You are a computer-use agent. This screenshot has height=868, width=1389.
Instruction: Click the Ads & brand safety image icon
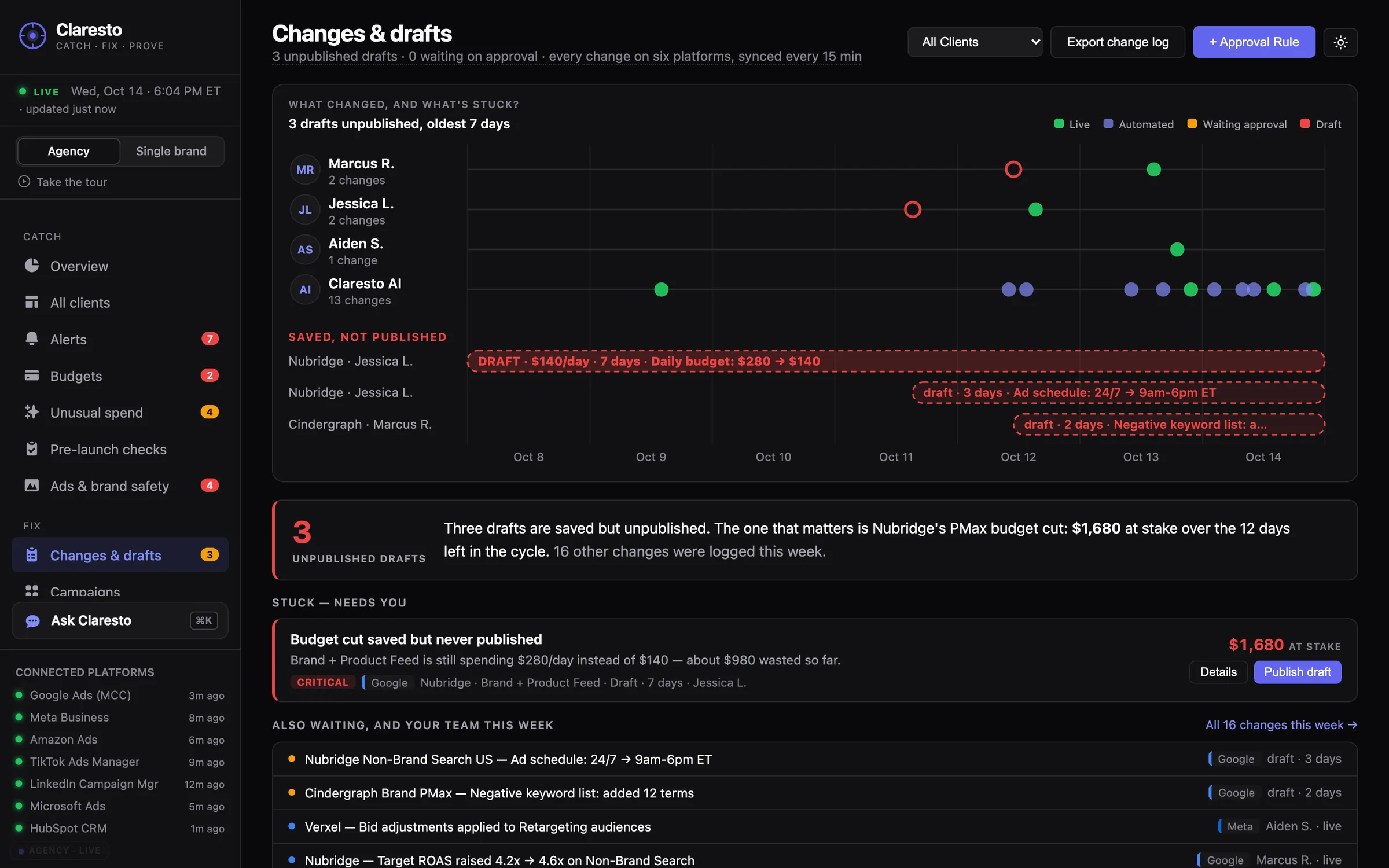(32, 486)
